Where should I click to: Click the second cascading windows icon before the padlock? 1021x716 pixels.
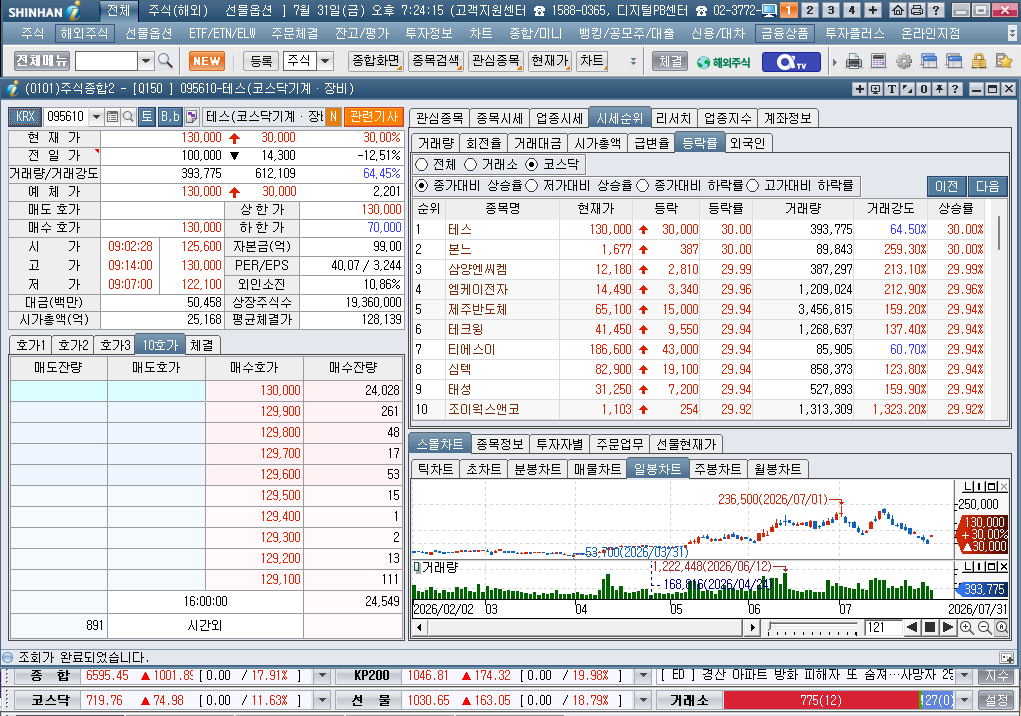point(953,62)
